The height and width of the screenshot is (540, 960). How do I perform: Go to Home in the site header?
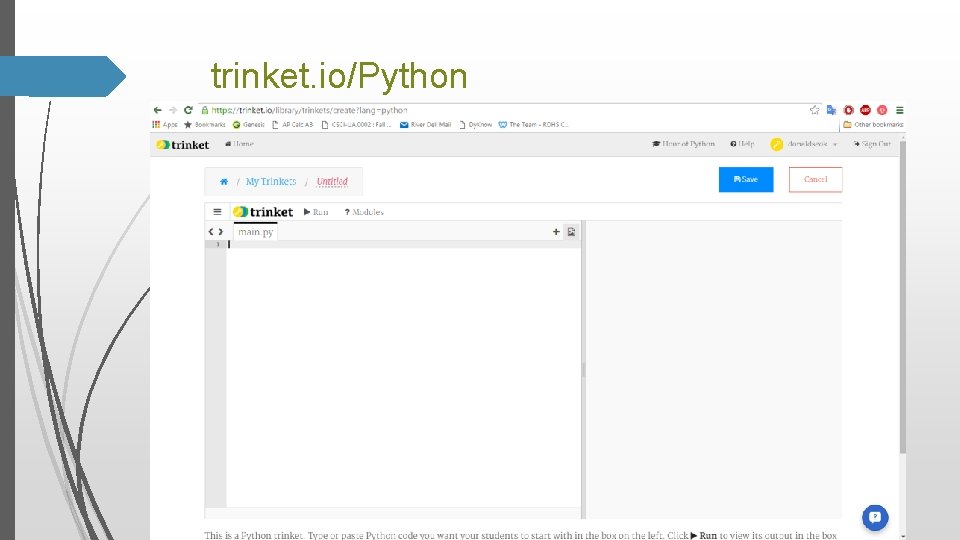click(239, 144)
